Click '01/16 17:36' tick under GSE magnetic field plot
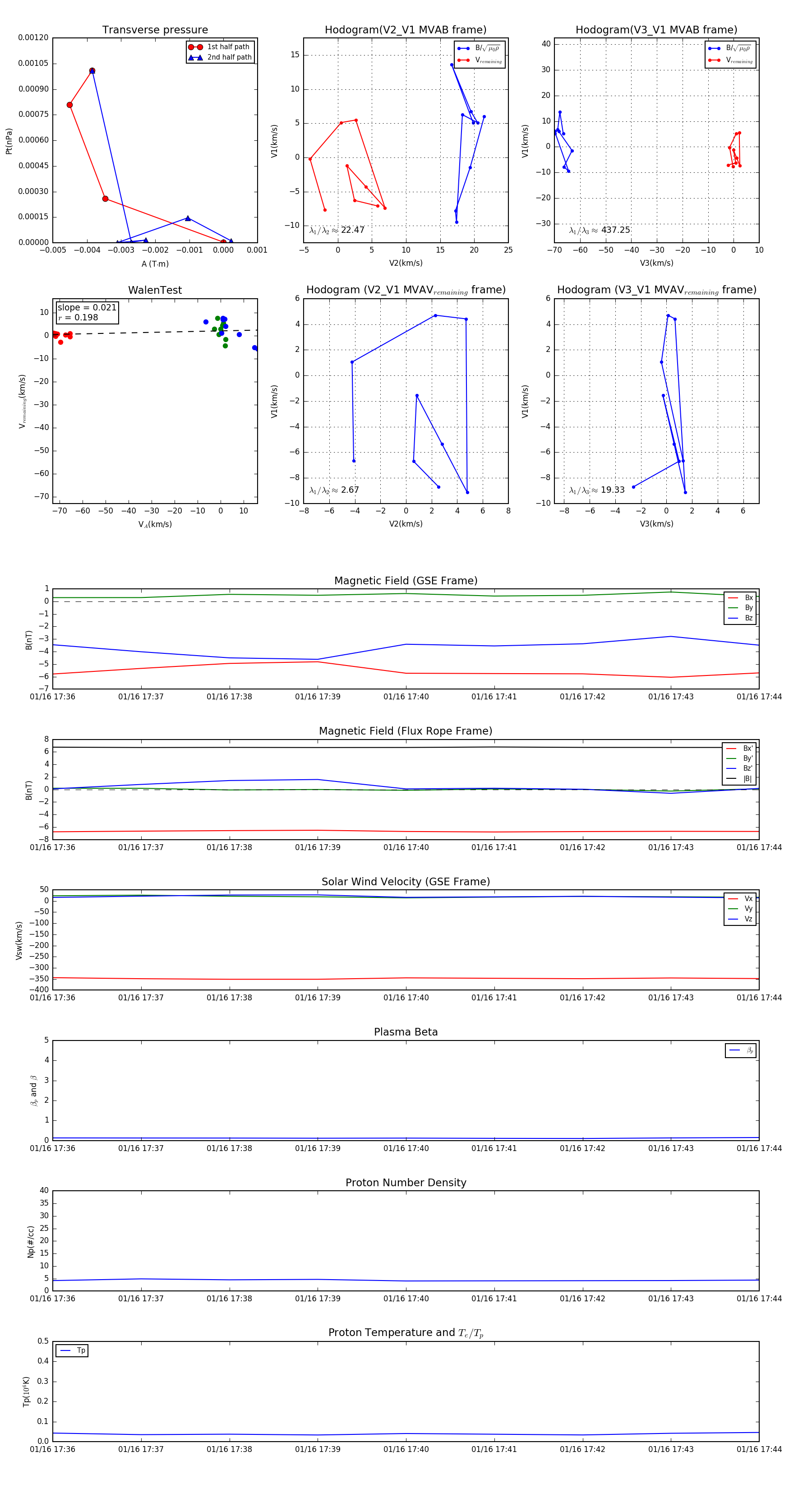The height and width of the screenshot is (1489, 812). tap(53, 697)
